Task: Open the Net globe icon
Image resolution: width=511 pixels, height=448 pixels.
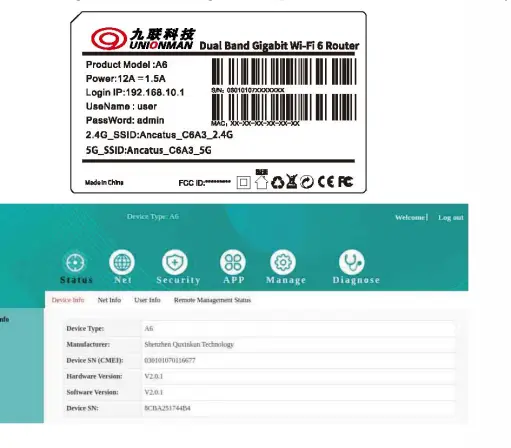Action: (122, 262)
